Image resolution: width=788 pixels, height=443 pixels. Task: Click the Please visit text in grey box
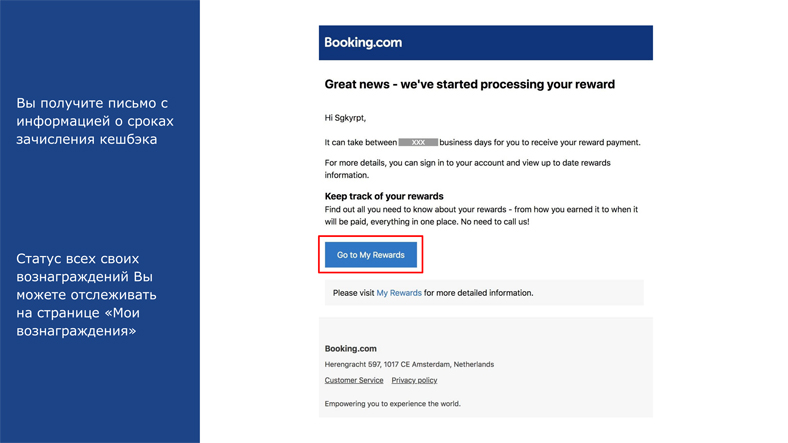coord(353,293)
